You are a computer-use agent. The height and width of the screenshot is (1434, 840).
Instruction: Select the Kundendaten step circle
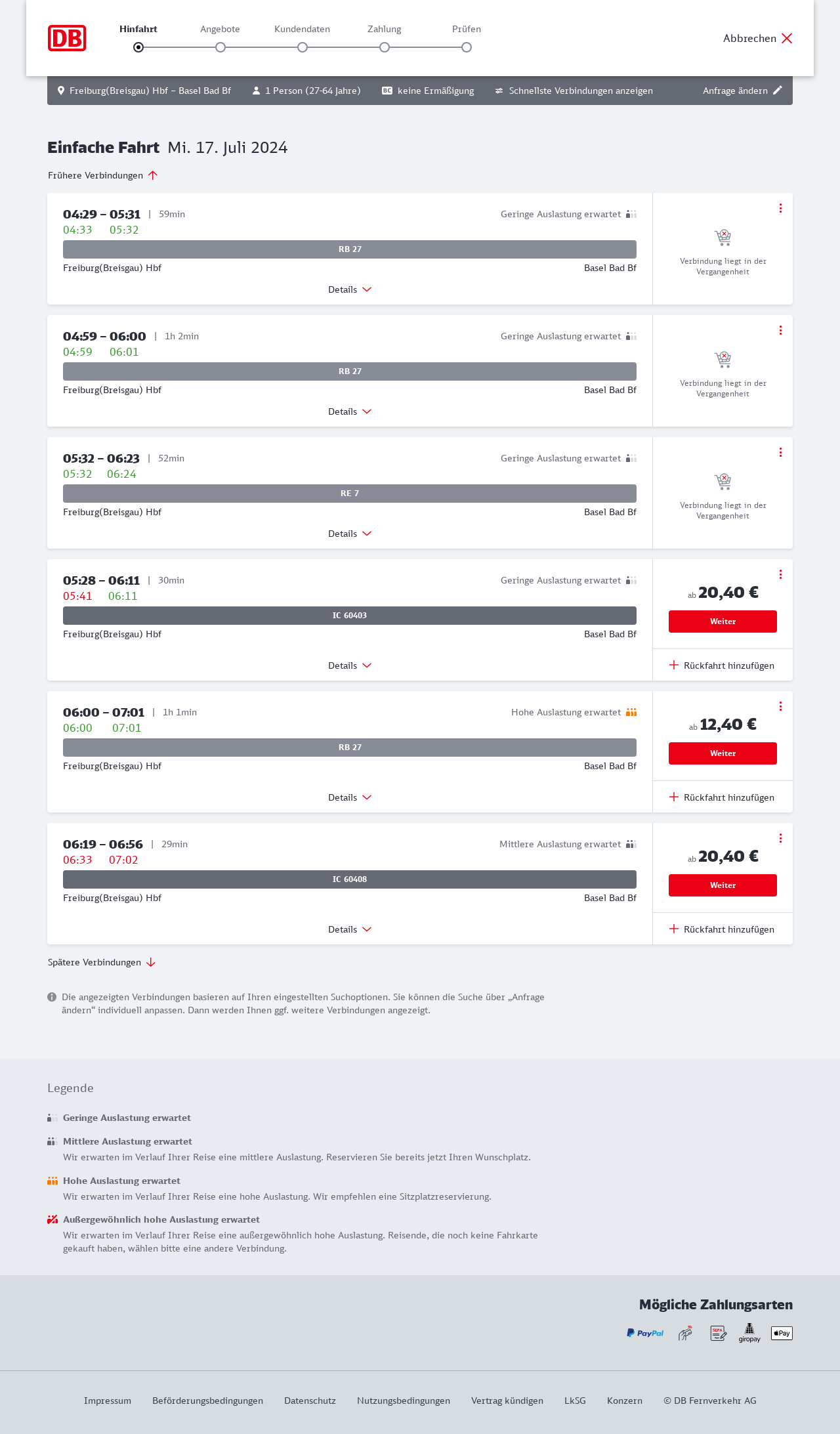(x=303, y=47)
